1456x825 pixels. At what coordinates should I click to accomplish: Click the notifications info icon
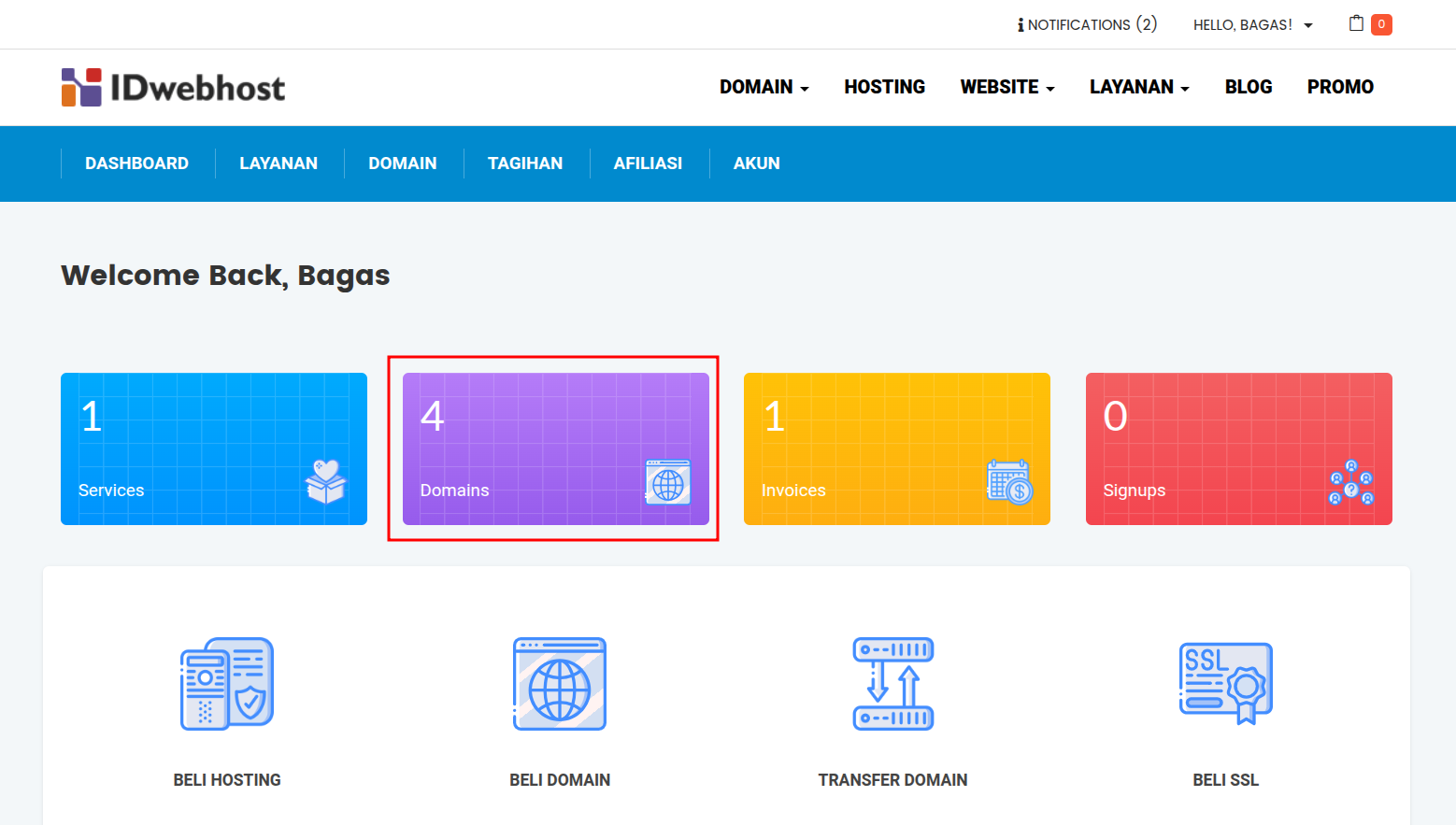(1021, 25)
